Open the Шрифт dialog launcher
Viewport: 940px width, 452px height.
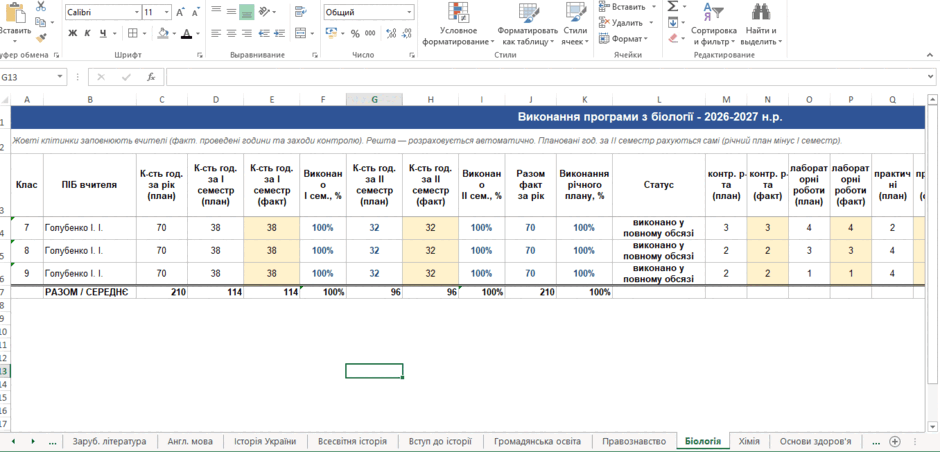click(x=200, y=55)
